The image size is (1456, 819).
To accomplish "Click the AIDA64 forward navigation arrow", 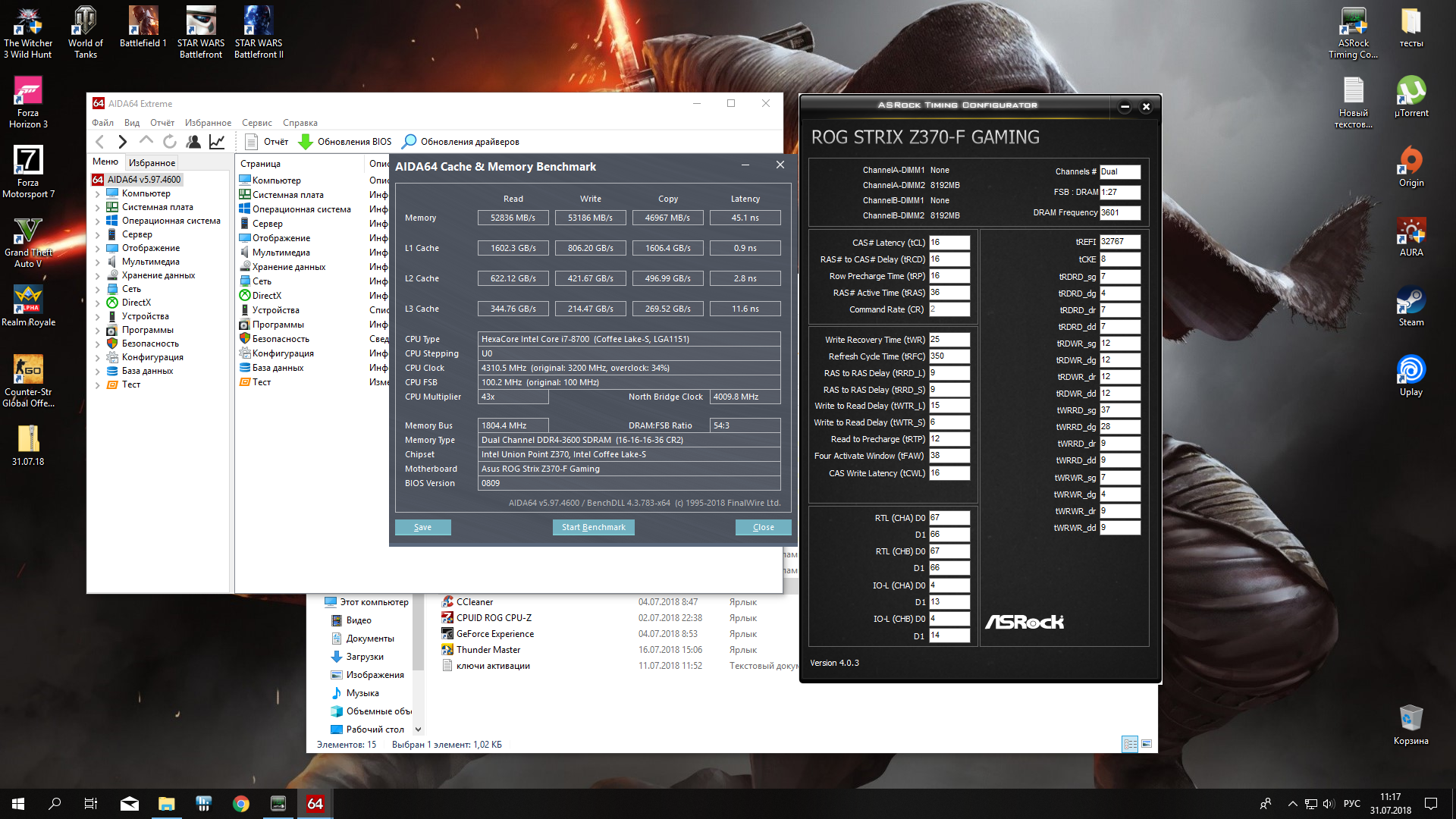I will (x=122, y=142).
